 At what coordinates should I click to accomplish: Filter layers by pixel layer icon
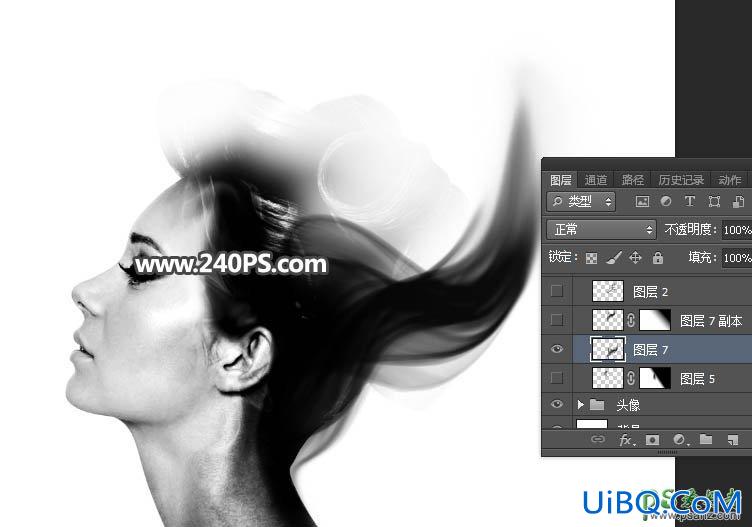coord(642,201)
